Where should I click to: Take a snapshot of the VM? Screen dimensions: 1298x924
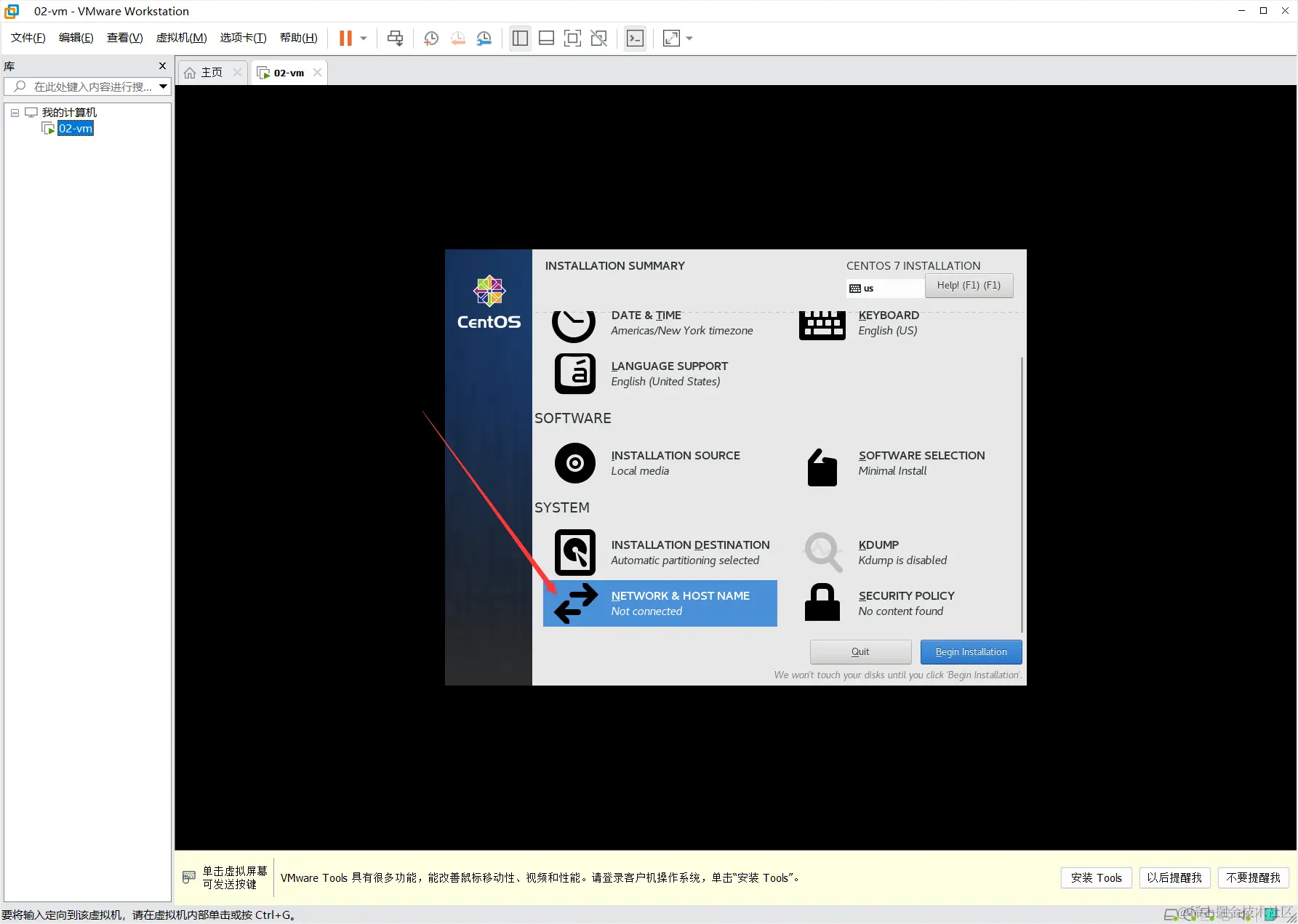[x=431, y=39]
